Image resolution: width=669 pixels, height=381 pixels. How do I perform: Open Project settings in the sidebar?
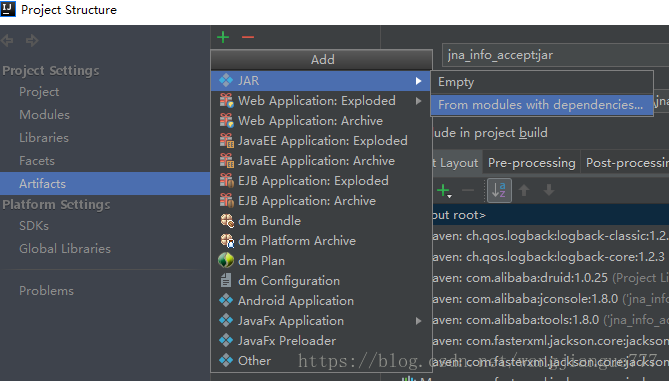pyautogui.click(x=39, y=92)
